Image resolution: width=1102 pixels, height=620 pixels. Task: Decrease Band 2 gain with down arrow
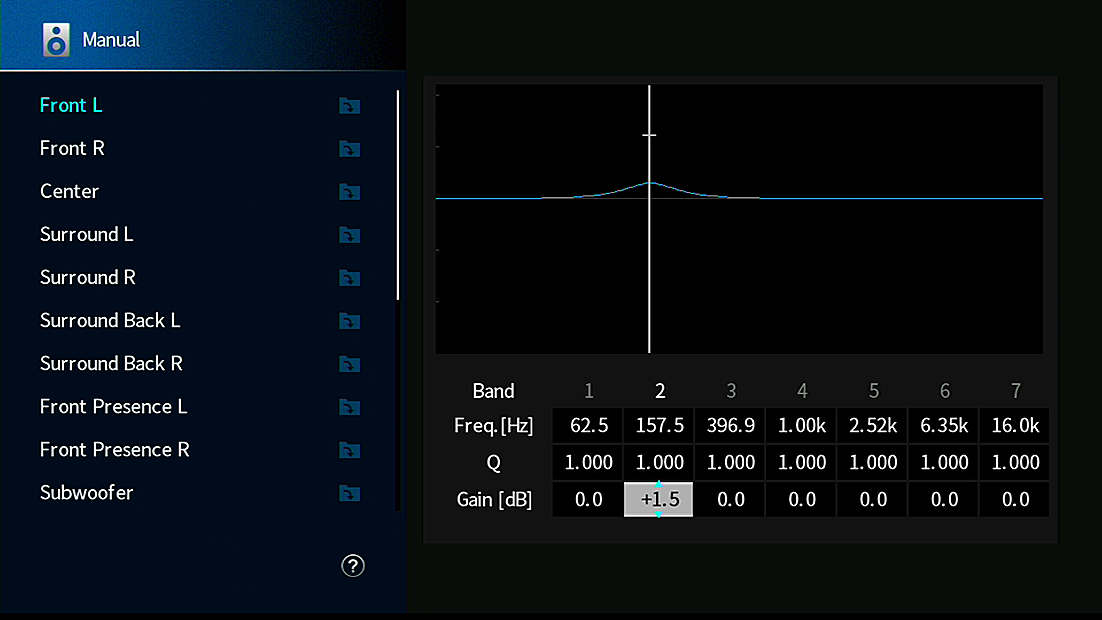(659, 515)
